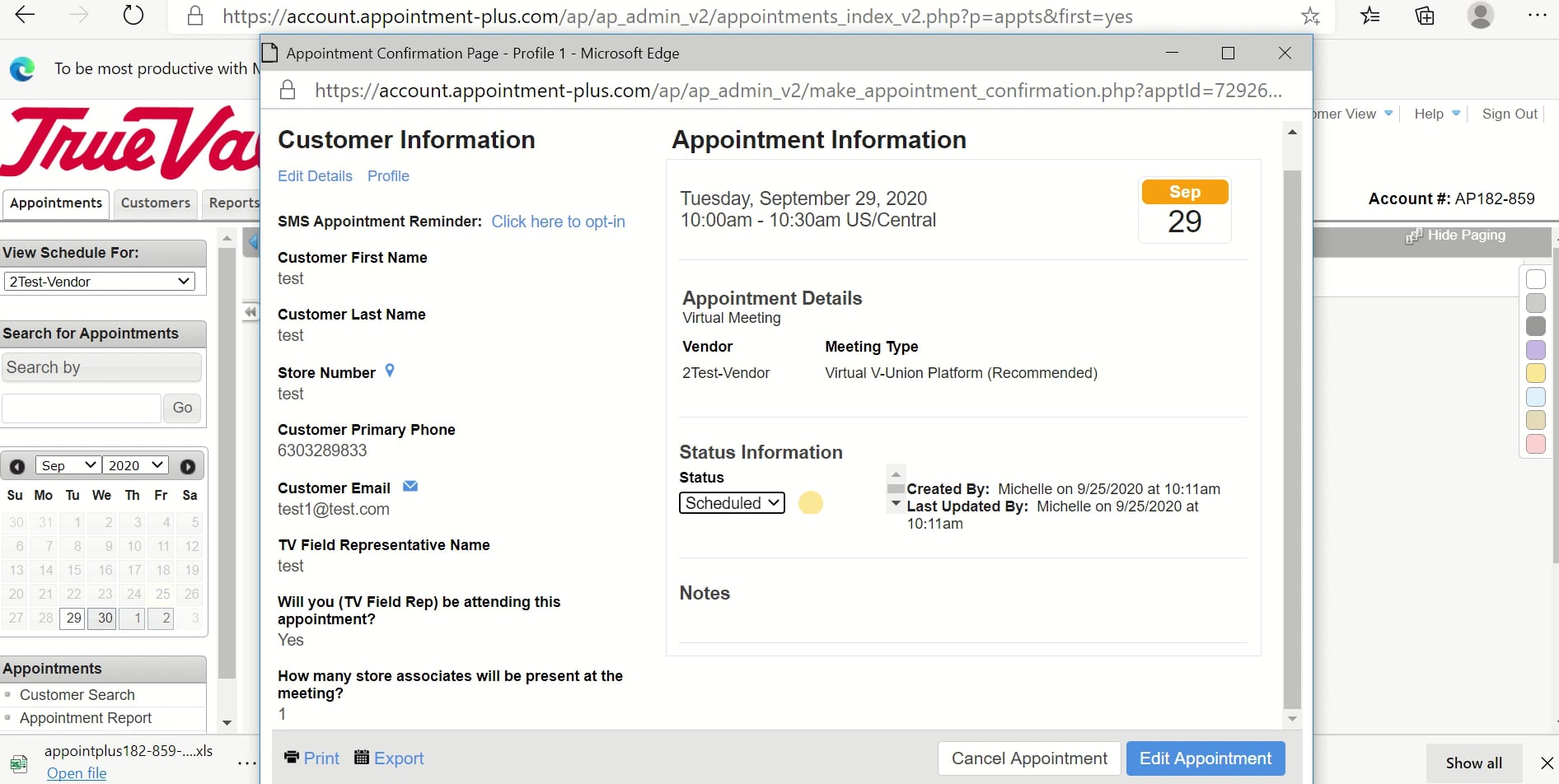Screen dimensions: 1559x784
Task: Open Customer Search in Appointments menu
Action: 77,695
